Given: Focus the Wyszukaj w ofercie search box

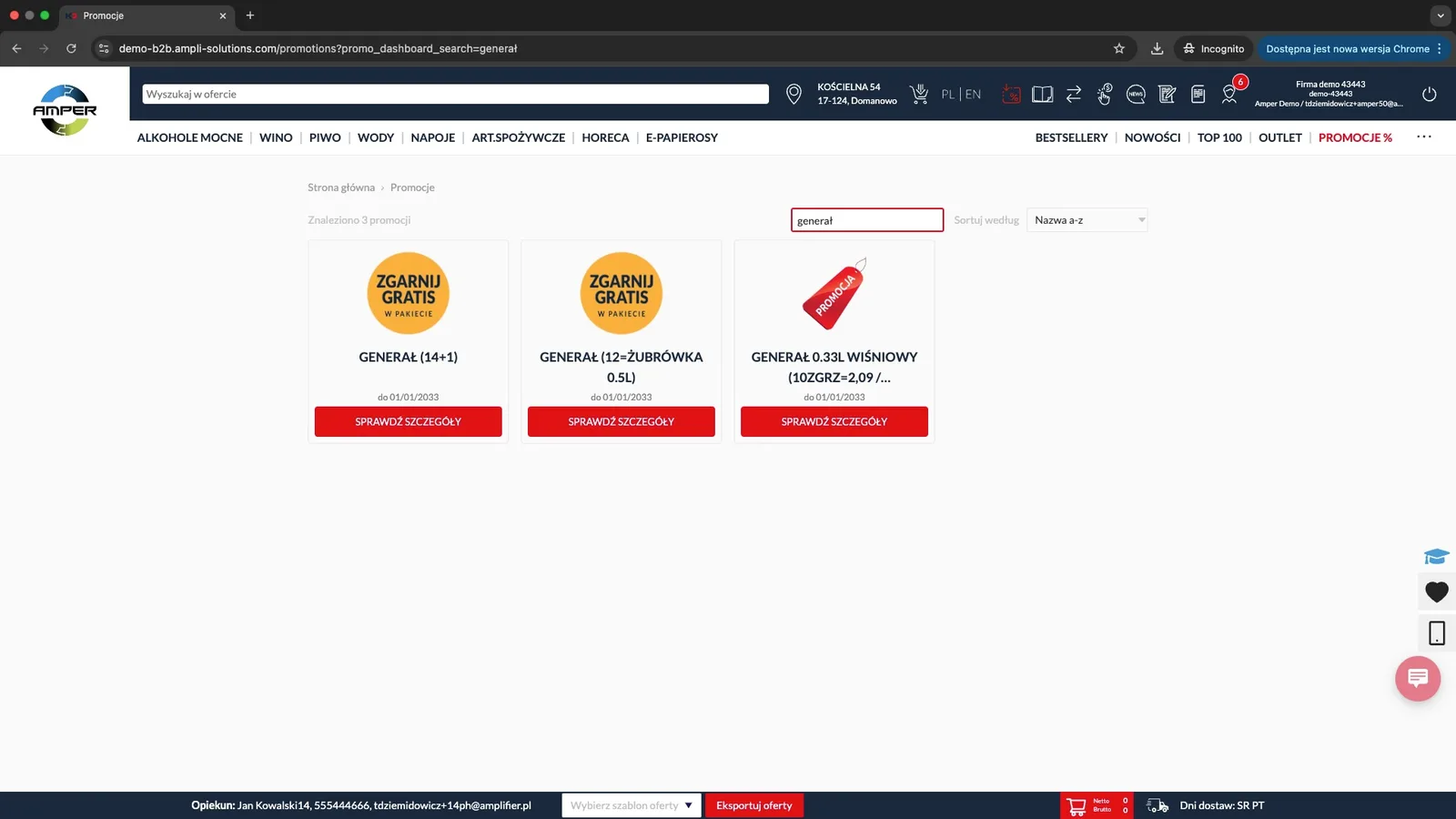Looking at the screenshot, I should pyautogui.click(x=455, y=94).
